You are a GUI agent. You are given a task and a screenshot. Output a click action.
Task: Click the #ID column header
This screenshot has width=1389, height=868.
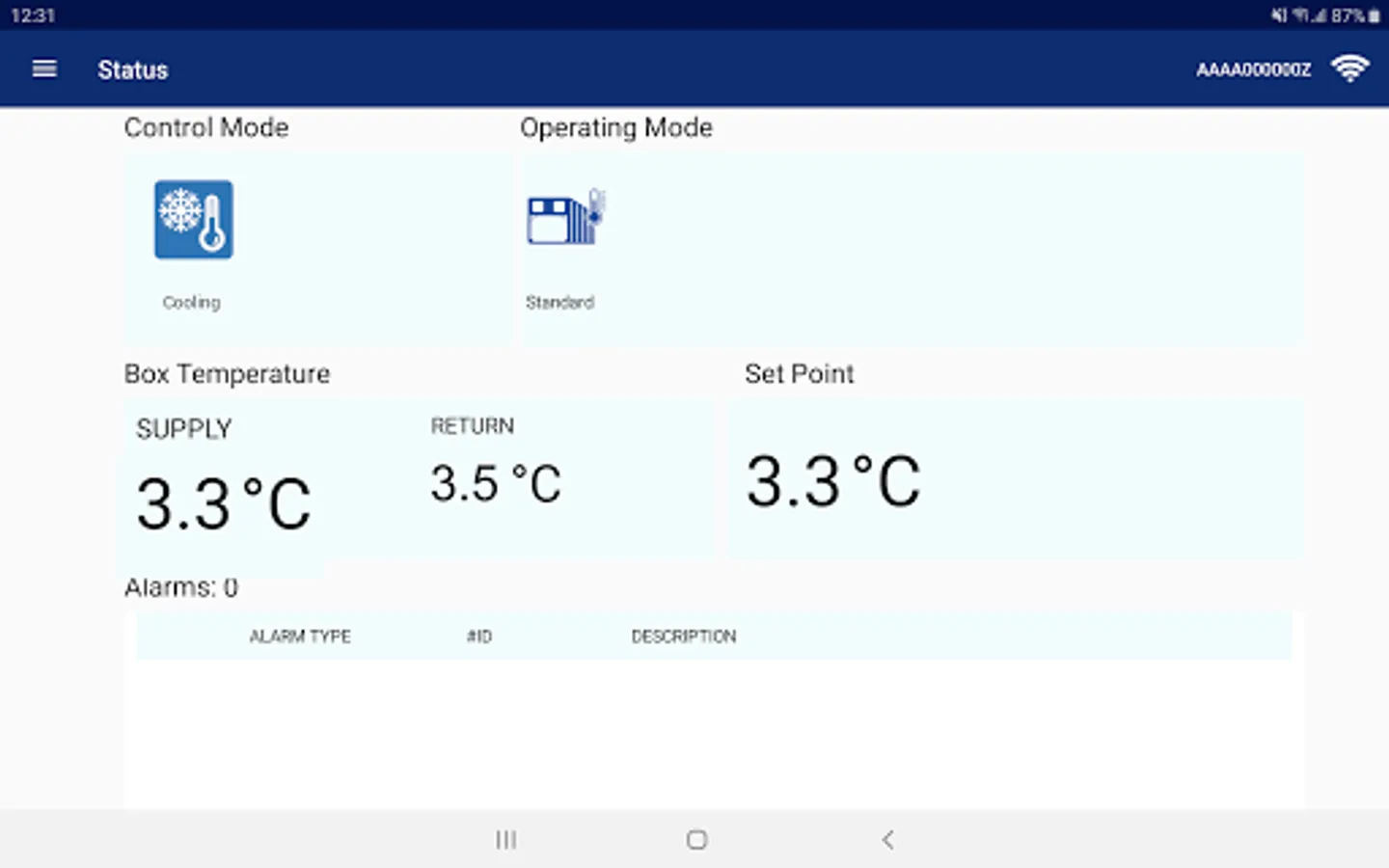click(x=479, y=637)
